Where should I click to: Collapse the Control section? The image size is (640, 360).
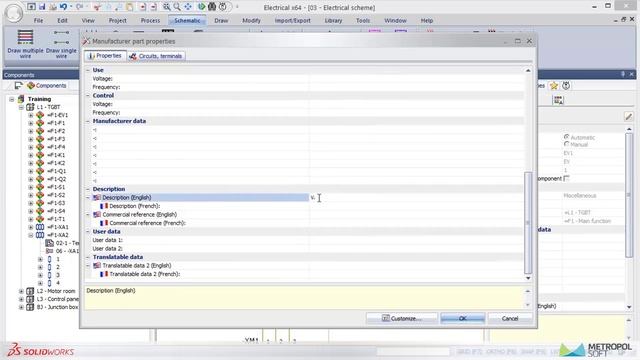coord(88,96)
